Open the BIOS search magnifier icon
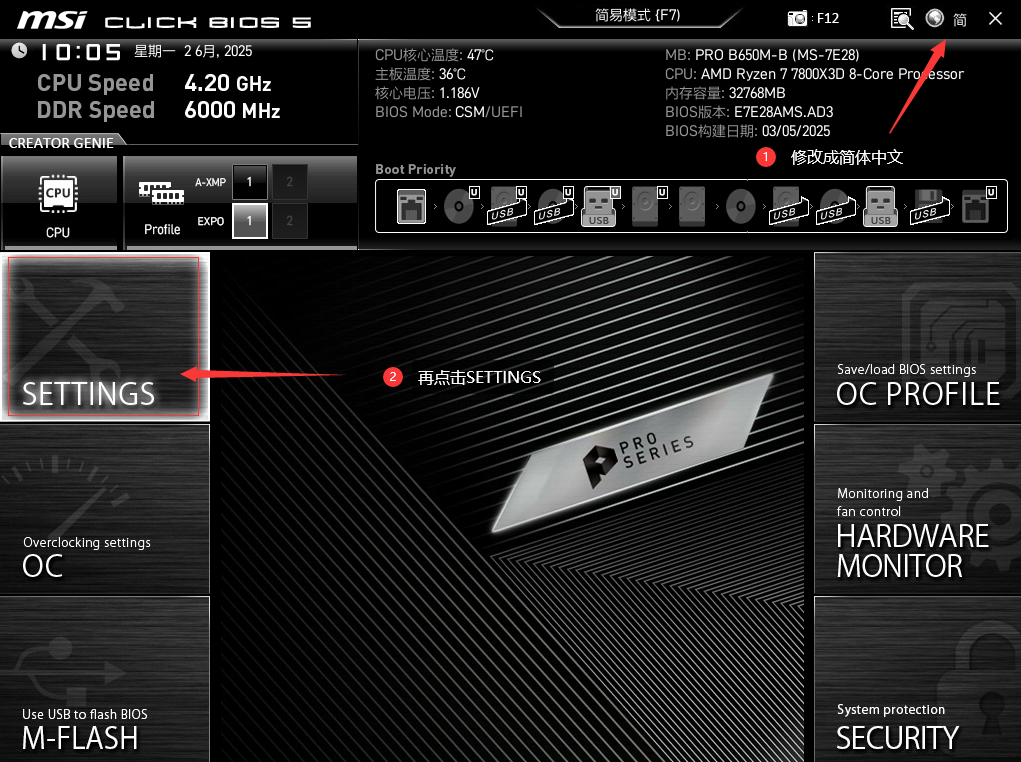This screenshot has height=762, width=1021. coord(902,18)
